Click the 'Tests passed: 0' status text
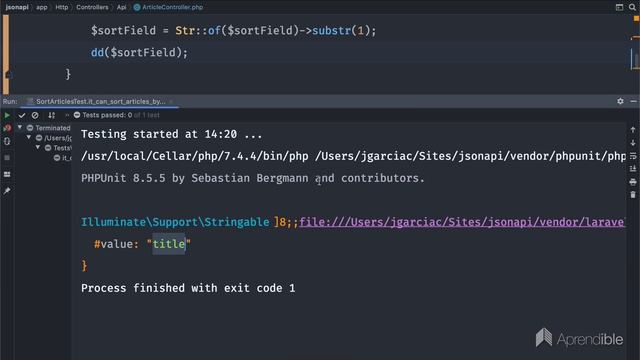 click(107, 115)
